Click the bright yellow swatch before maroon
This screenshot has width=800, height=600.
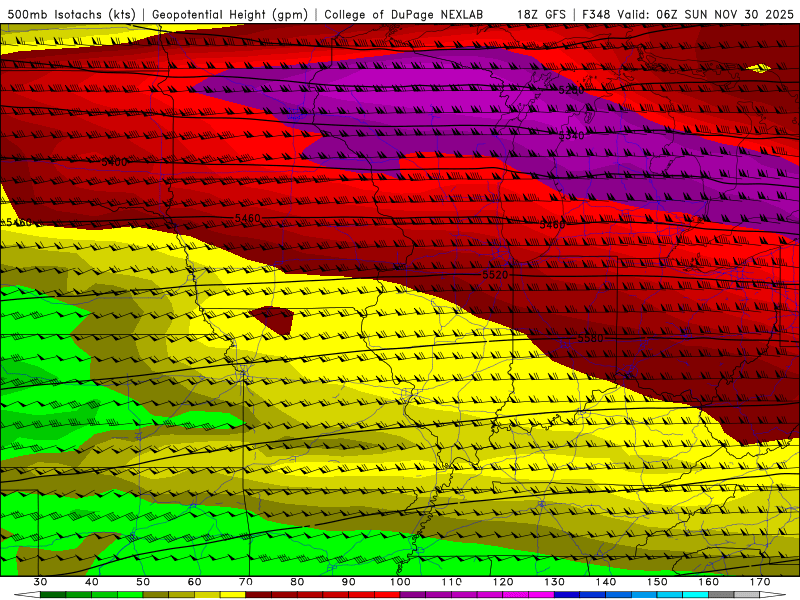(x=233, y=595)
